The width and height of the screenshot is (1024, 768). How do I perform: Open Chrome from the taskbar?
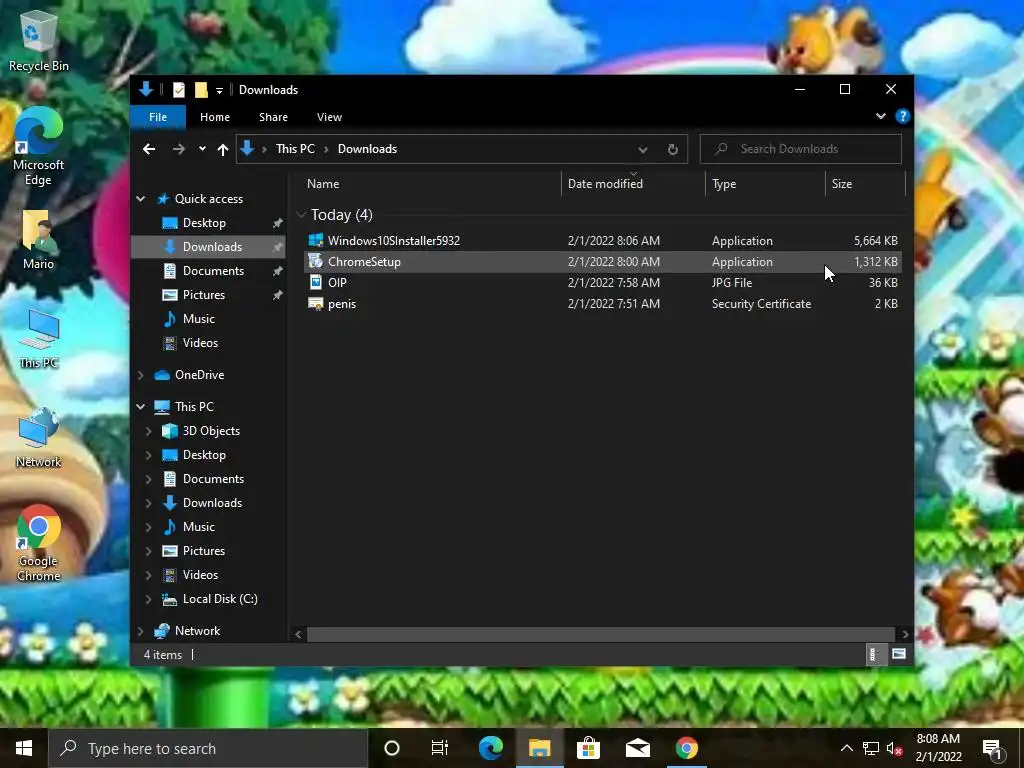686,748
